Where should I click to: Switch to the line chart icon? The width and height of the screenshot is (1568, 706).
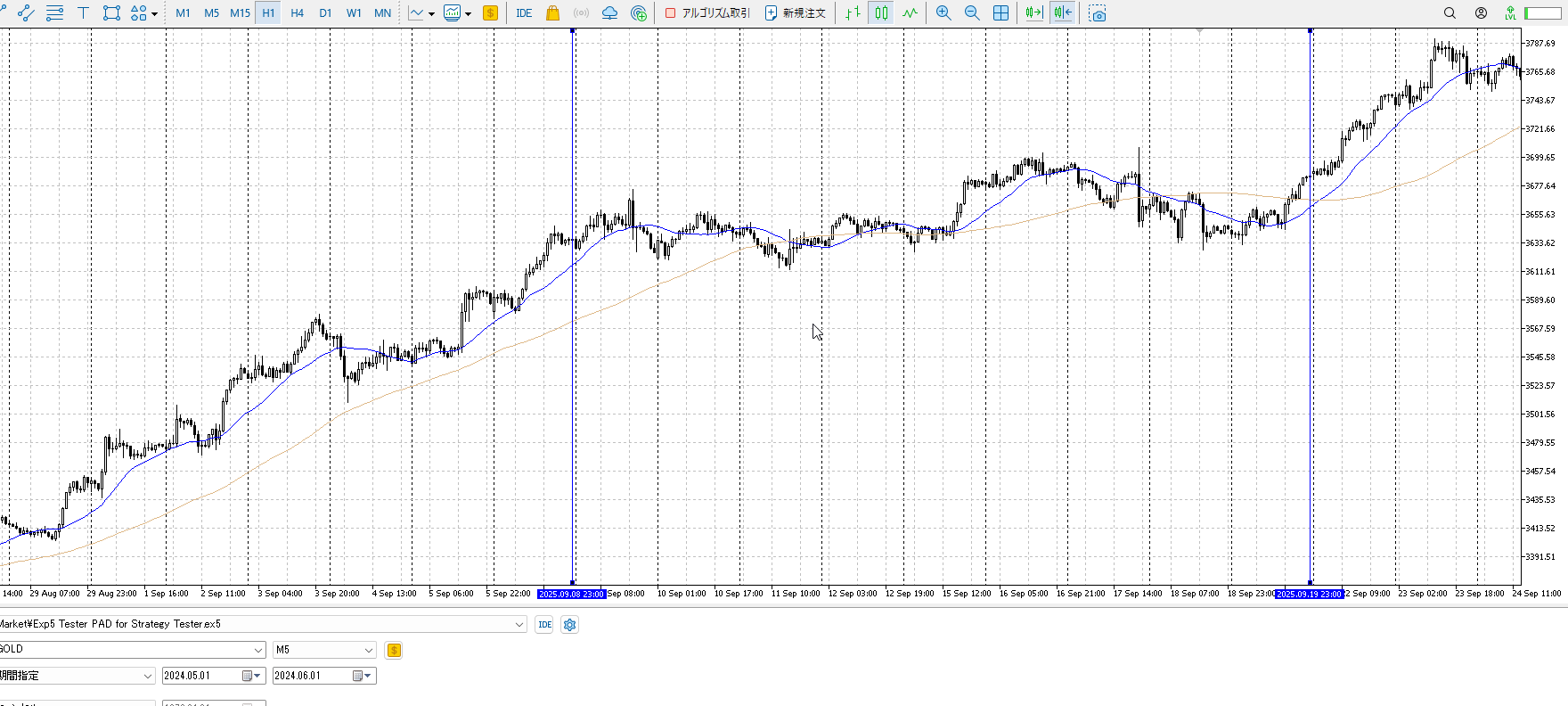(x=910, y=13)
